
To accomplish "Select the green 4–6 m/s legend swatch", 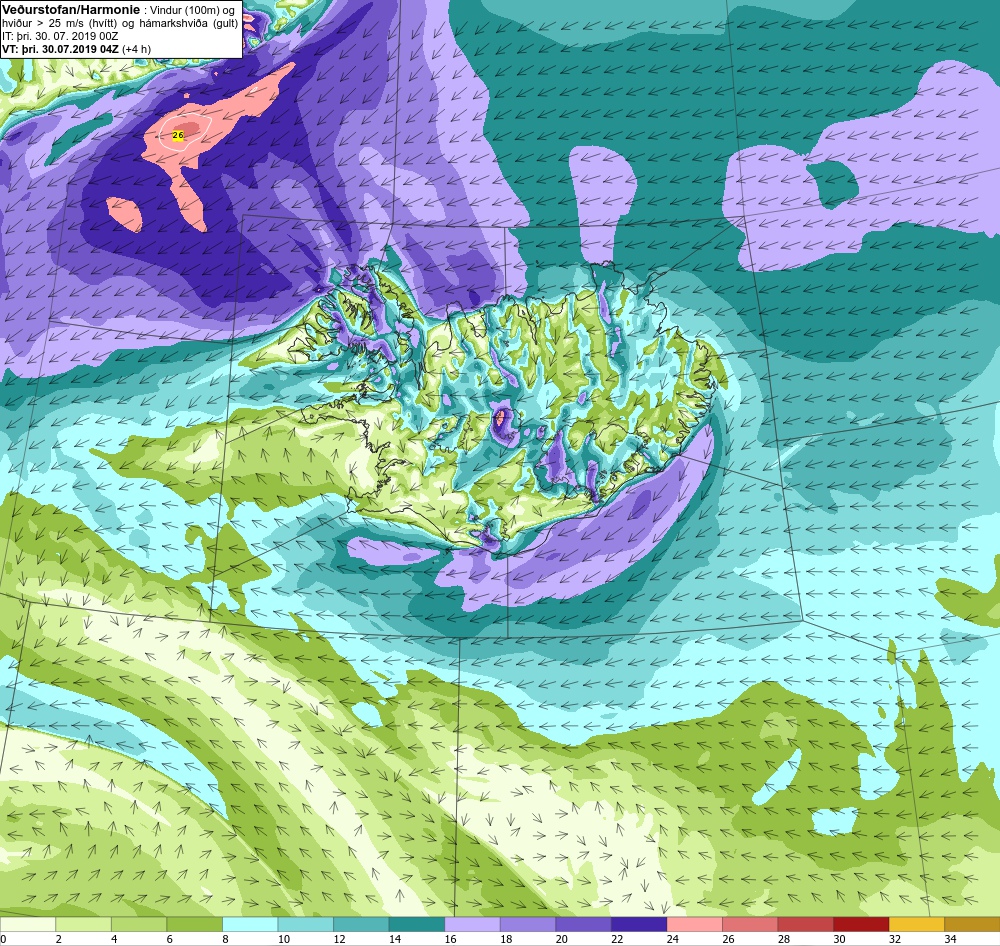I will 139,924.
